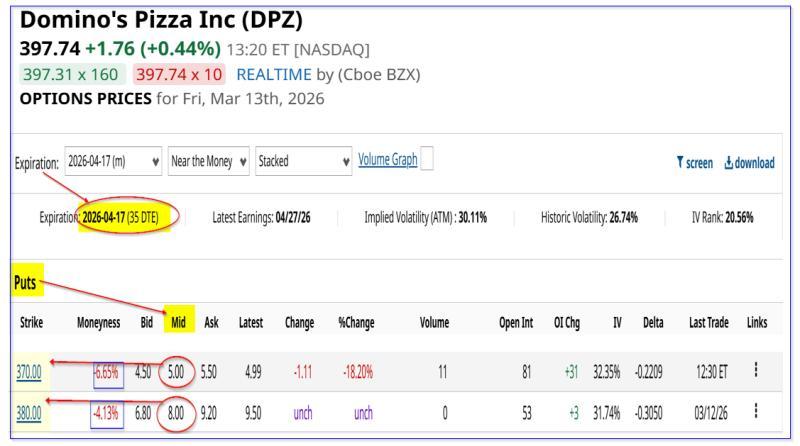Sort by %Change column header
Viewport: 800px width, 446px height.
(355, 323)
